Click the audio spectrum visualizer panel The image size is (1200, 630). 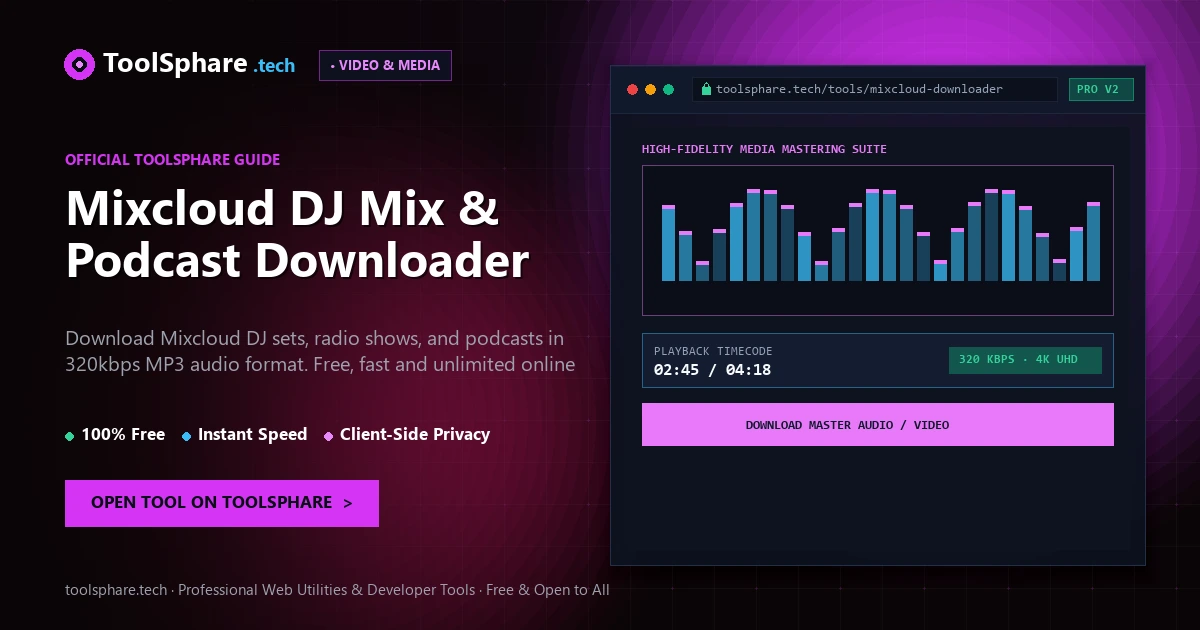pos(877,240)
